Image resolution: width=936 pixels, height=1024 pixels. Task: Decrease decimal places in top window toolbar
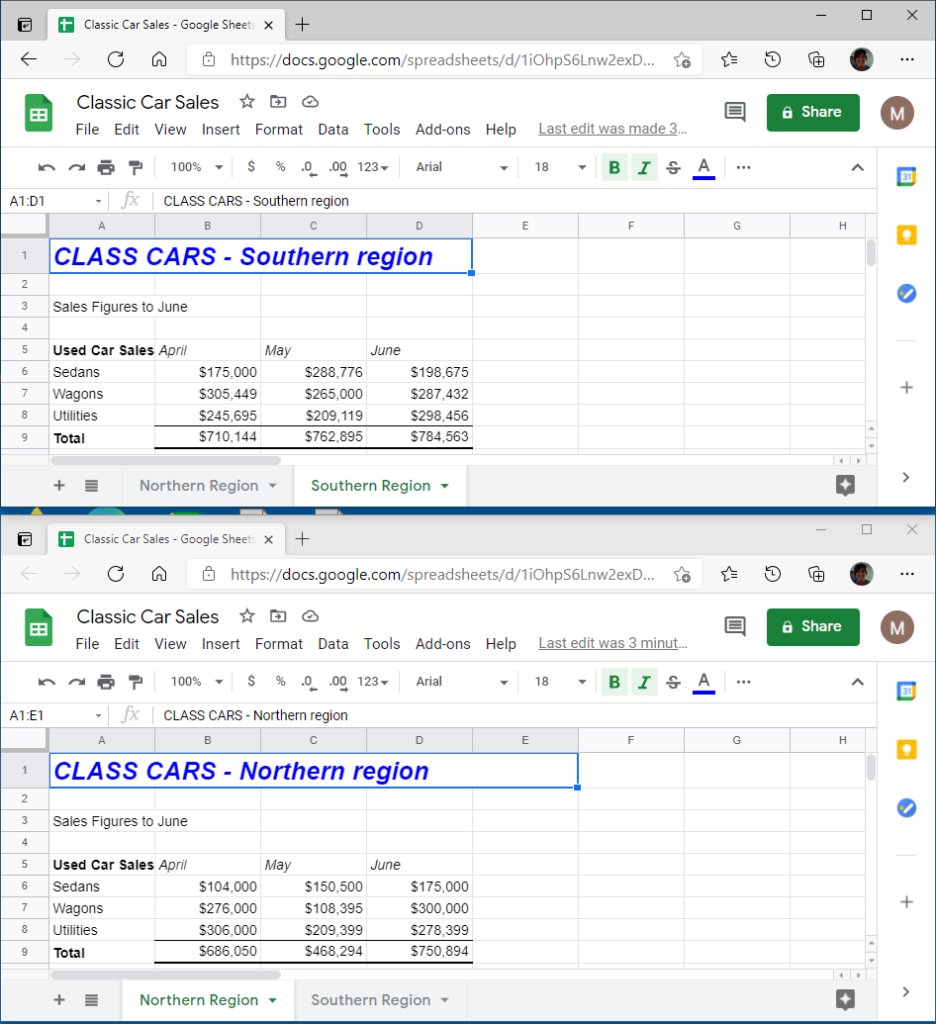308,168
